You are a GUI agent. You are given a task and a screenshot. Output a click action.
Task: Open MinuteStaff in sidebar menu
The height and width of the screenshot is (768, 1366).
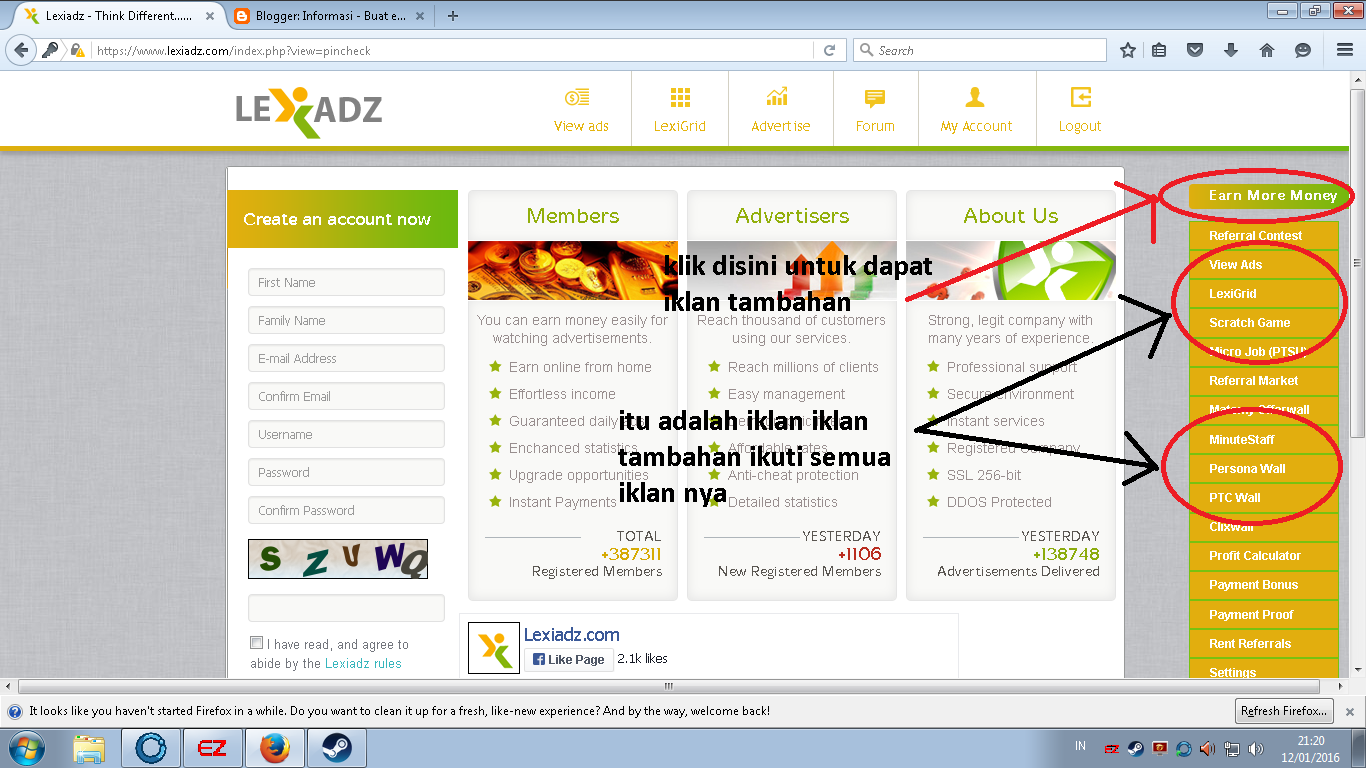pos(1263,440)
